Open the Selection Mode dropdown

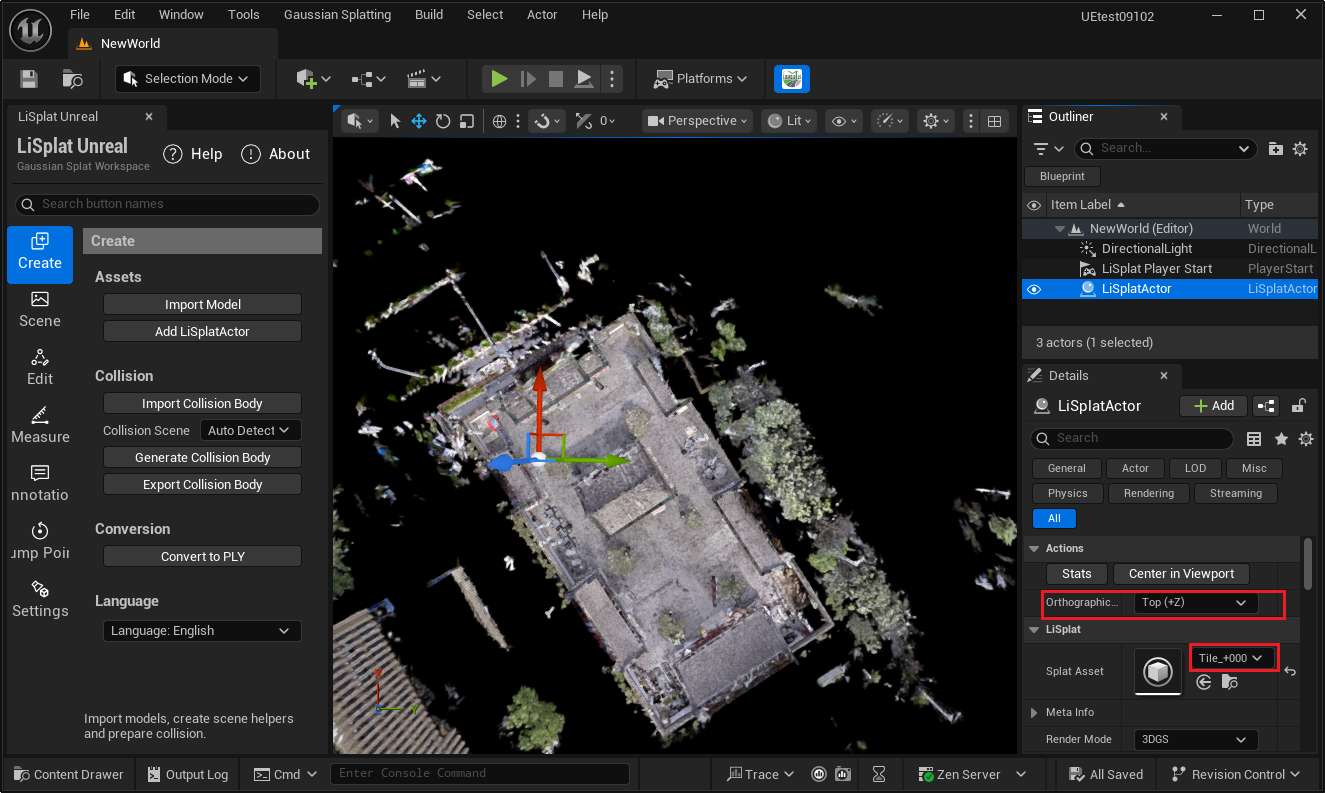(x=188, y=79)
